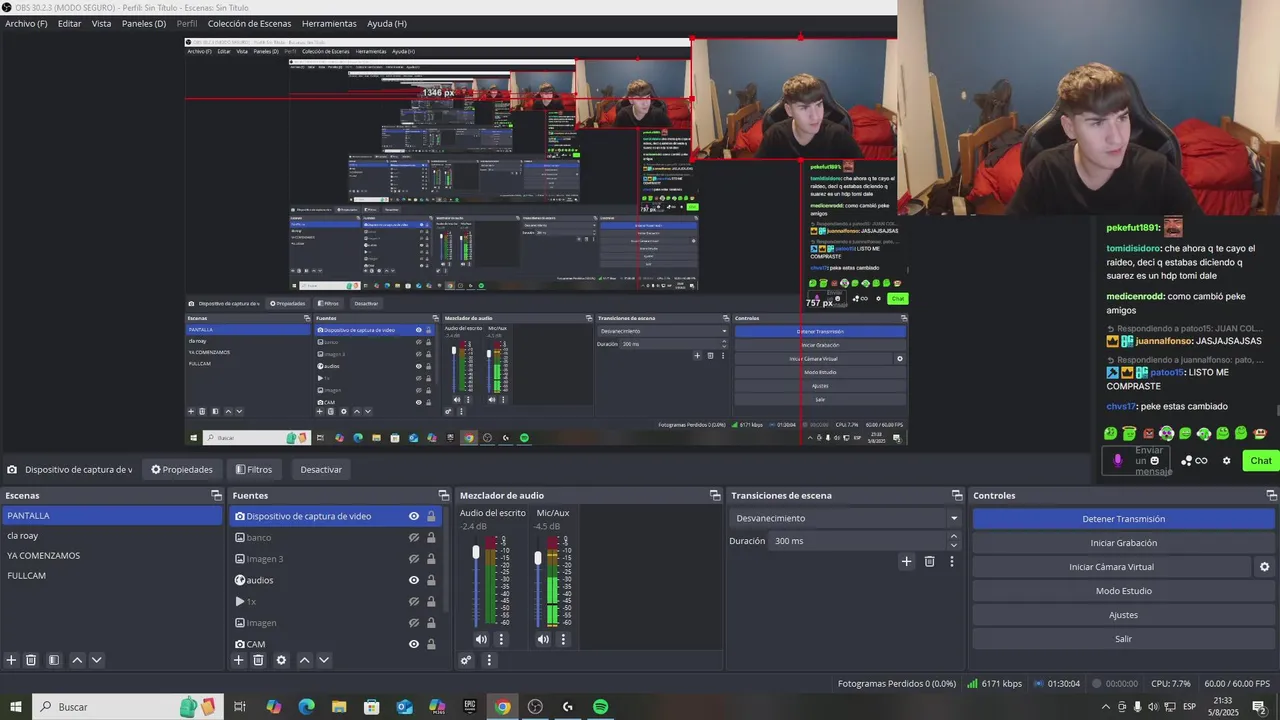Move selected source down in Fuentes
Viewport: 1280px width, 720px height.
323,660
